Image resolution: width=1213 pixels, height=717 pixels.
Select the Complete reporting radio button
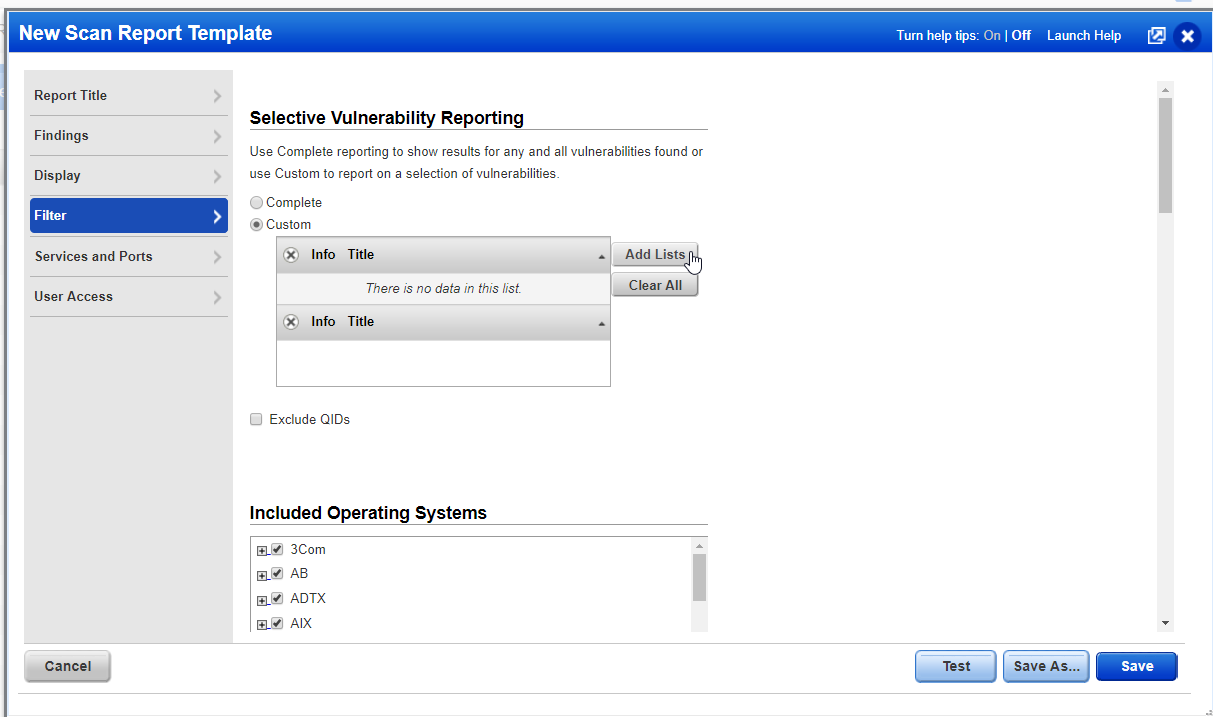click(256, 202)
